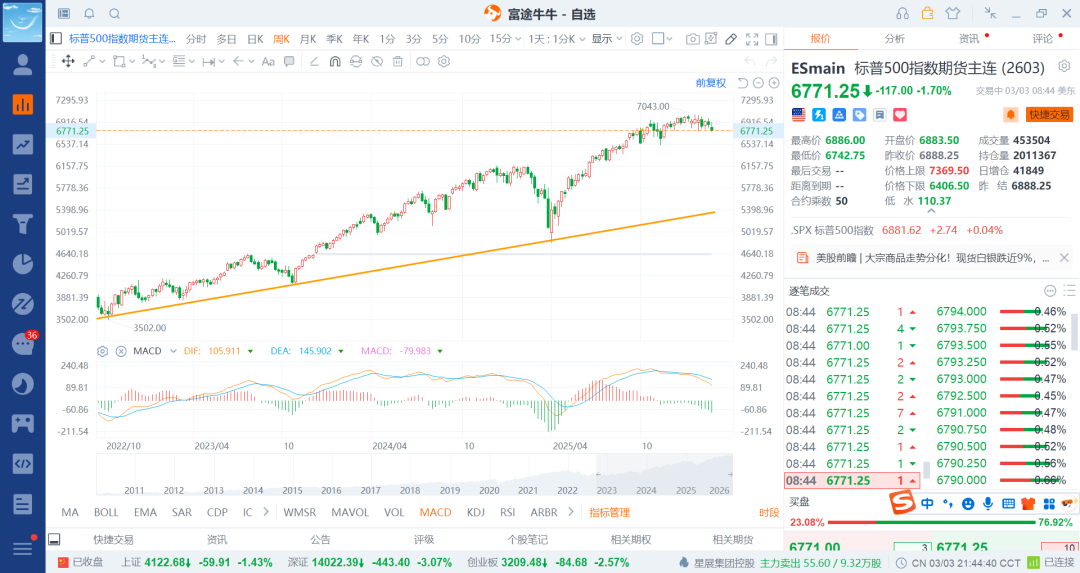Reset chart view with undo arrow icon
1080x573 pixels.
point(742,83)
